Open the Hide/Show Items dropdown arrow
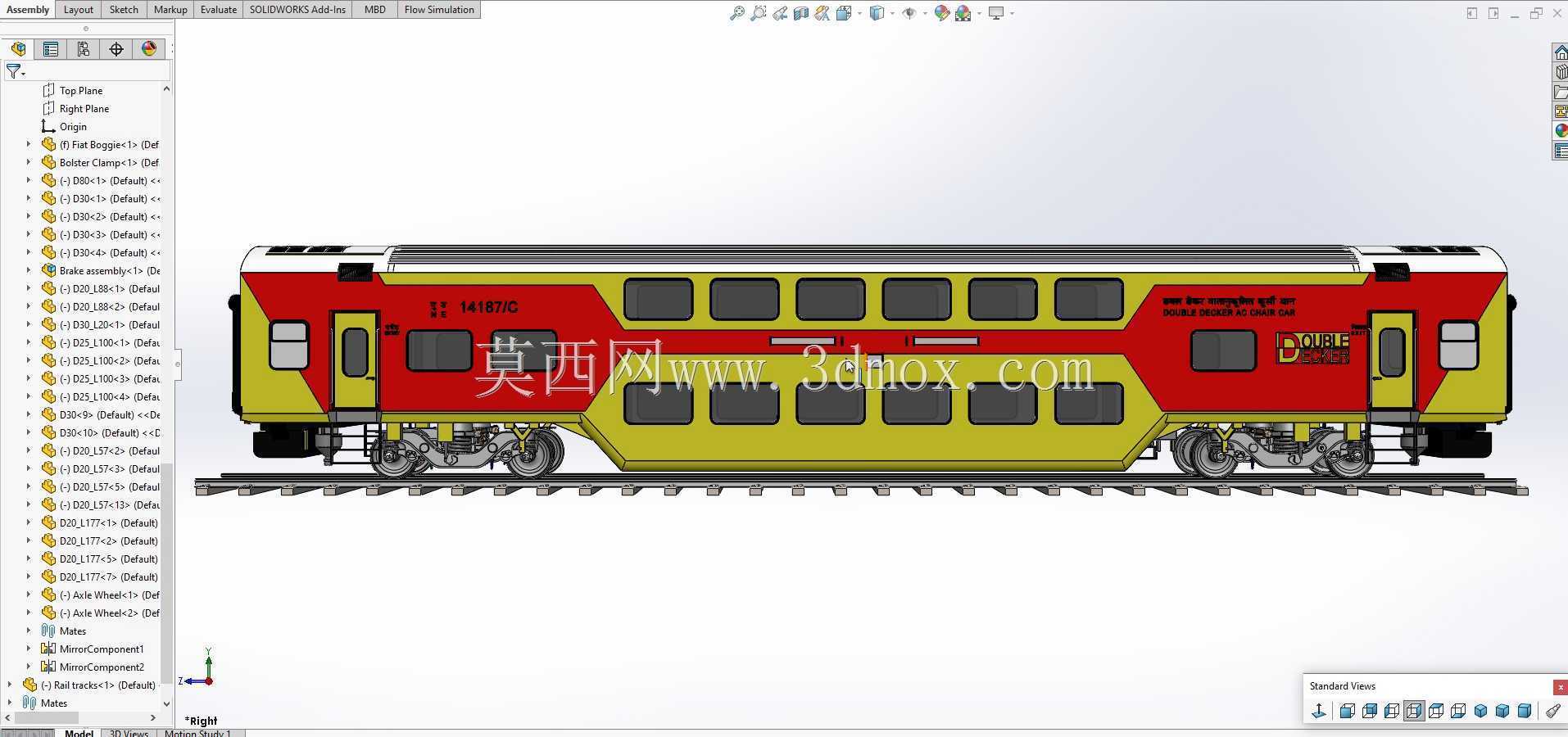The height and width of the screenshot is (737, 1568). [x=925, y=13]
